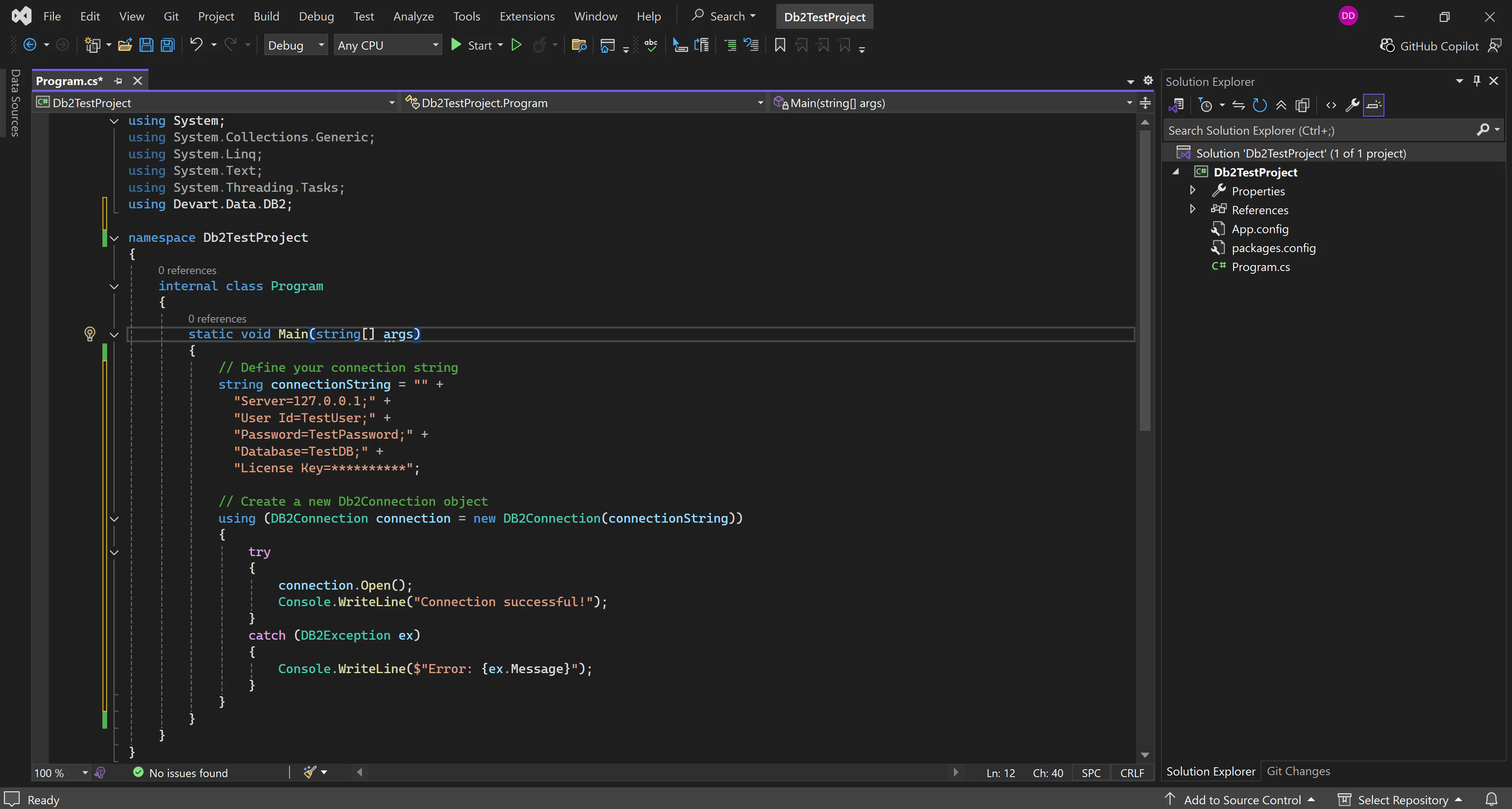This screenshot has width=1512, height=809.
Task: Expand the References node in Solution Explorer
Action: click(1192, 209)
